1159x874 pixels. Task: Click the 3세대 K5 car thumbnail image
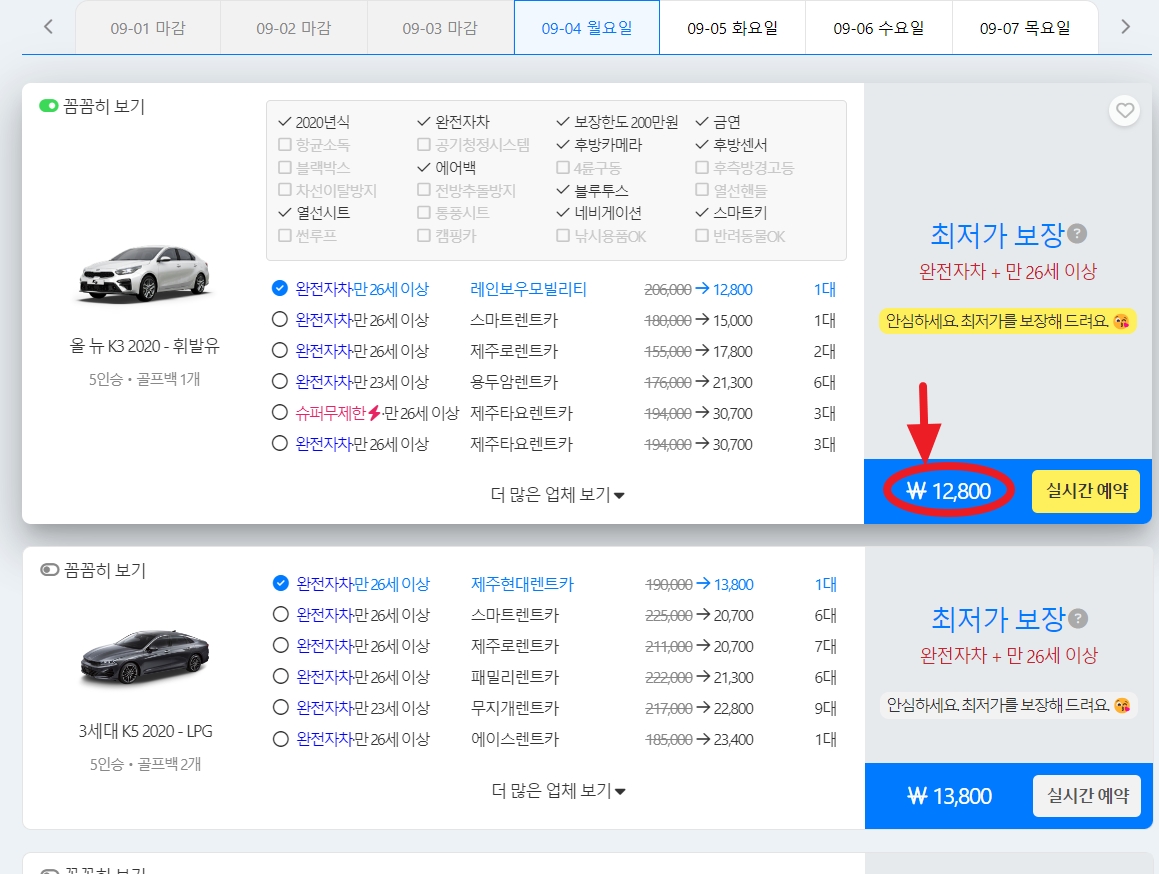144,655
